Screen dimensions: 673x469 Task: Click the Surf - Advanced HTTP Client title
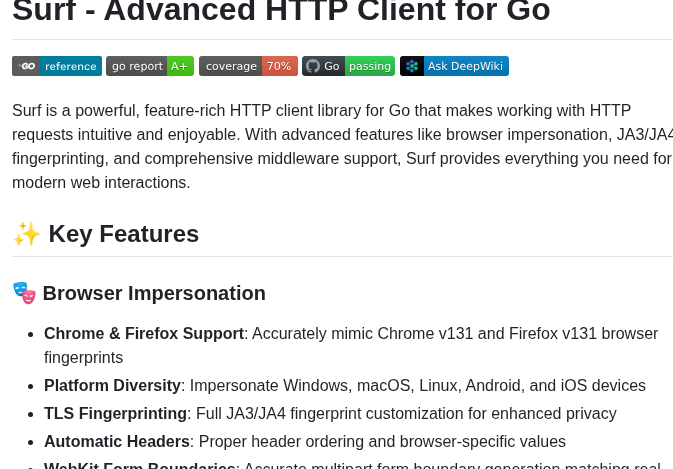tap(281, 10)
